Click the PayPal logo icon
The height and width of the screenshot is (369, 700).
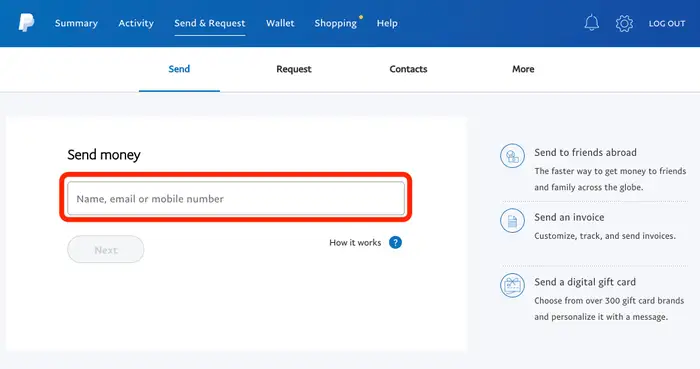pos(26,23)
